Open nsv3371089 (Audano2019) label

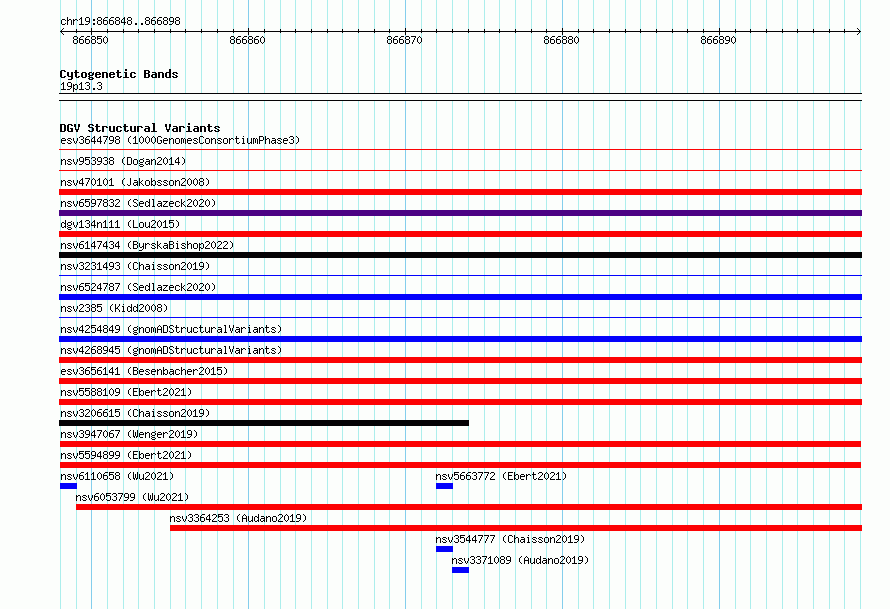coord(520,560)
